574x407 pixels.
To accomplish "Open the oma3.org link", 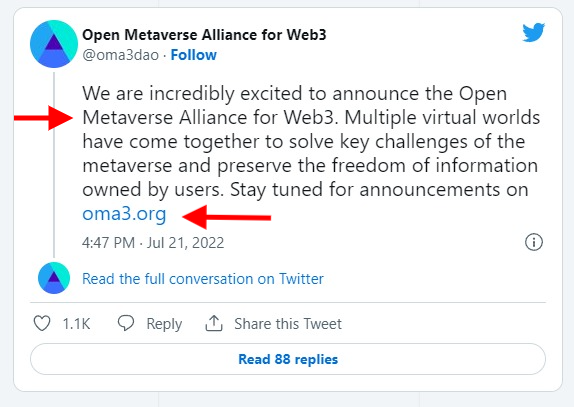I will tap(124, 214).
